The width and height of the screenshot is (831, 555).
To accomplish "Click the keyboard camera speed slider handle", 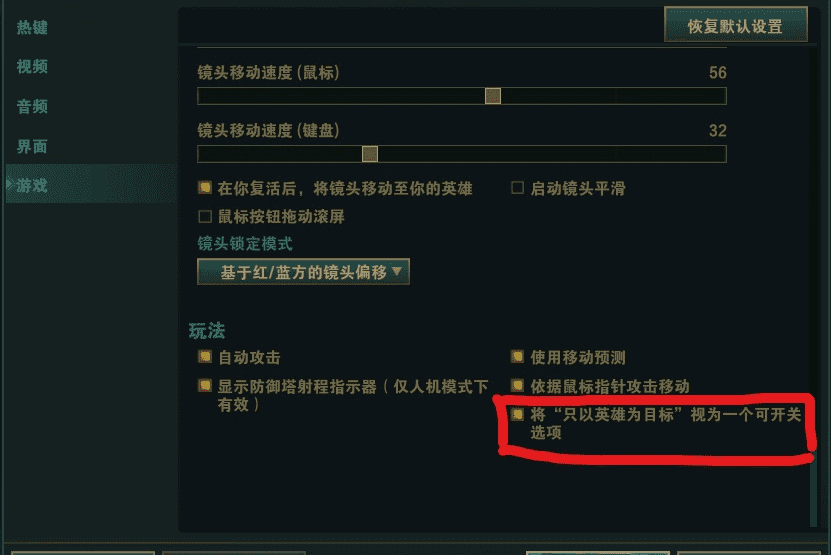I will [369, 154].
